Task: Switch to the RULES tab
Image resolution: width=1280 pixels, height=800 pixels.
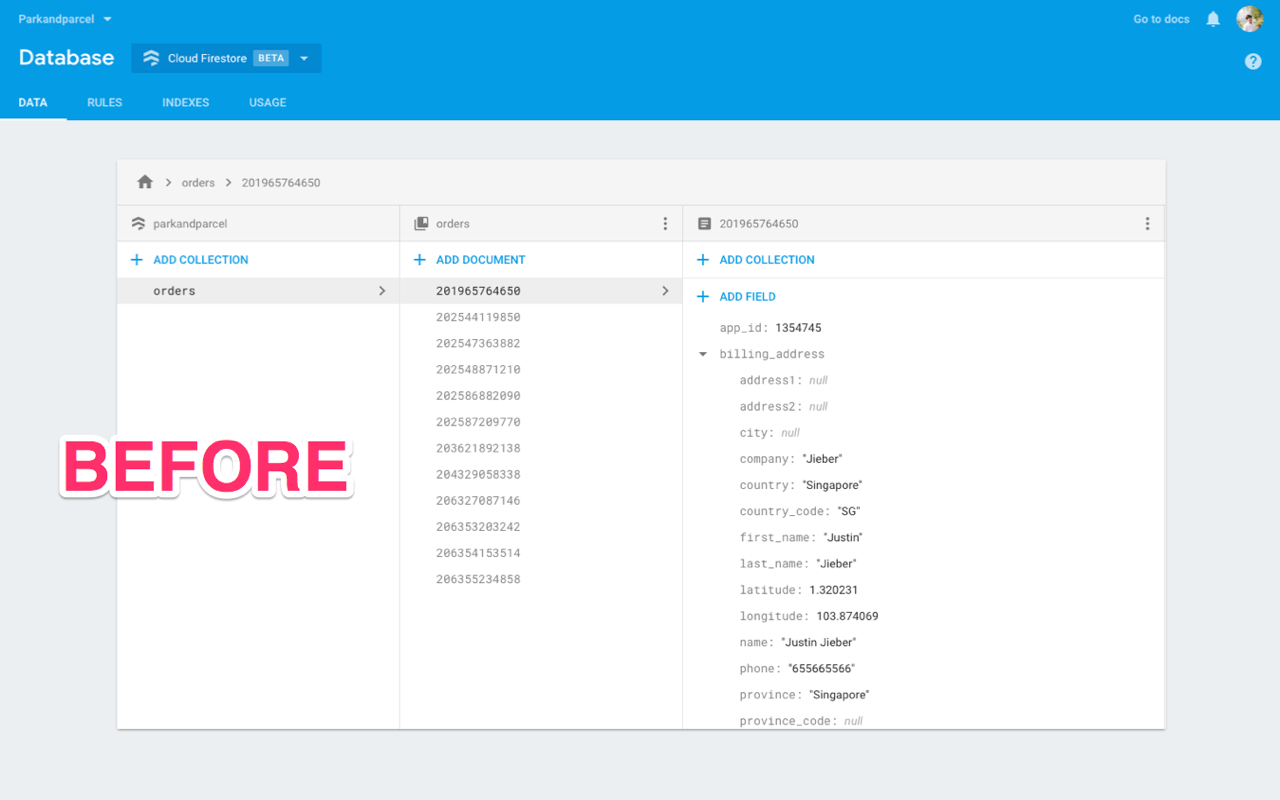Action: click(x=104, y=102)
